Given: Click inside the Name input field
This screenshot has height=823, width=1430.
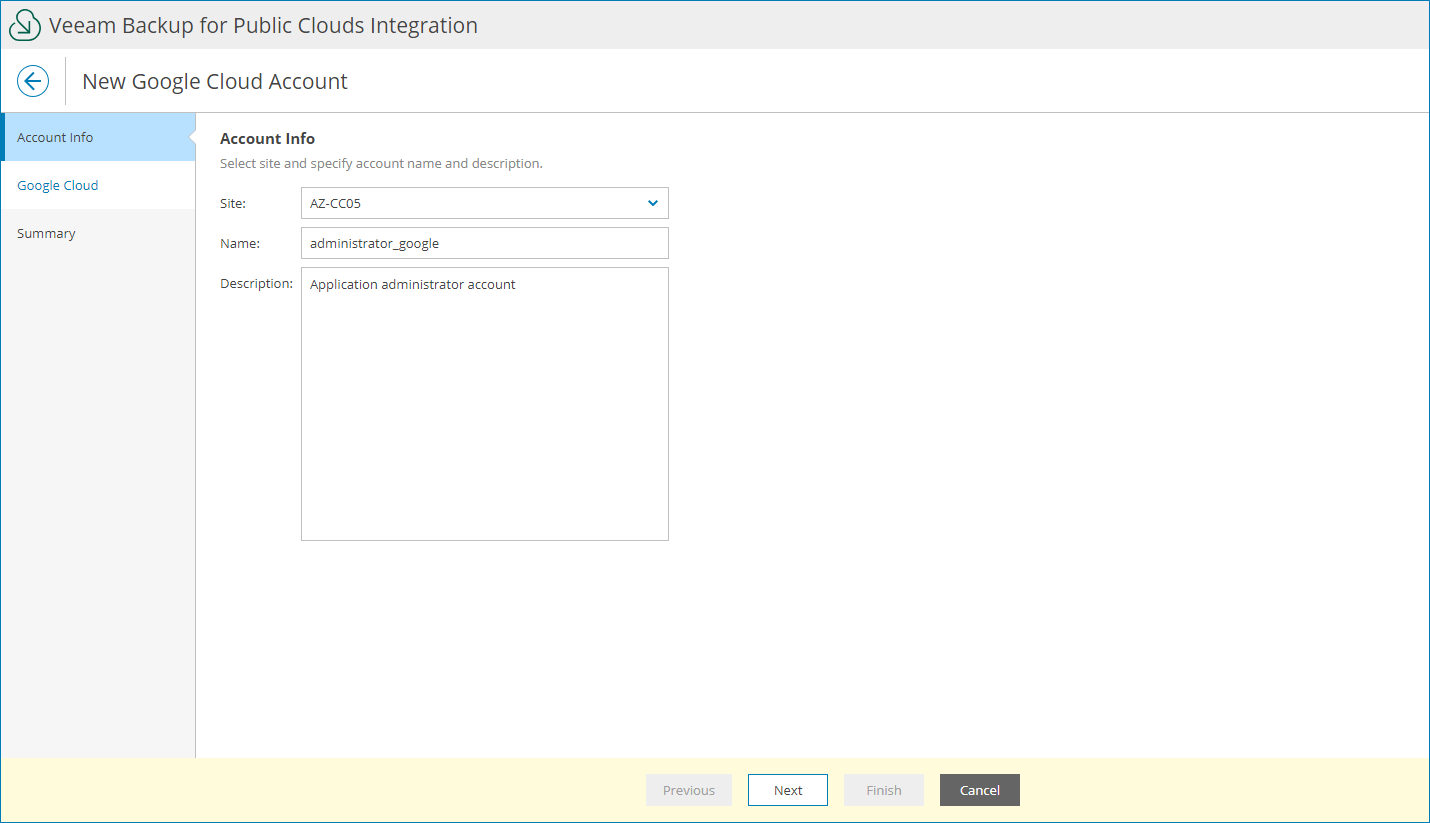Looking at the screenshot, I should point(484,243).
